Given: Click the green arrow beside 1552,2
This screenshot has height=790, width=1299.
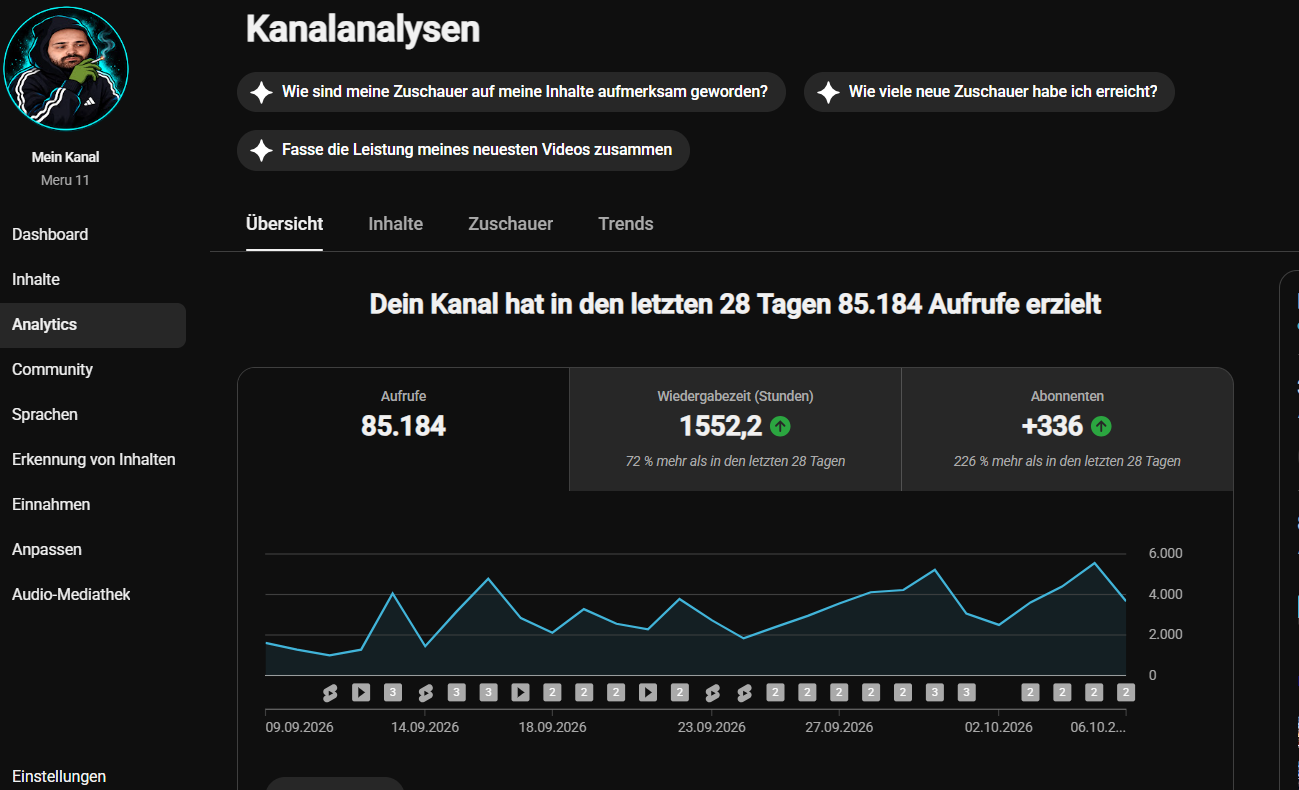Looking at the screenshot, I should pos(780,426).
